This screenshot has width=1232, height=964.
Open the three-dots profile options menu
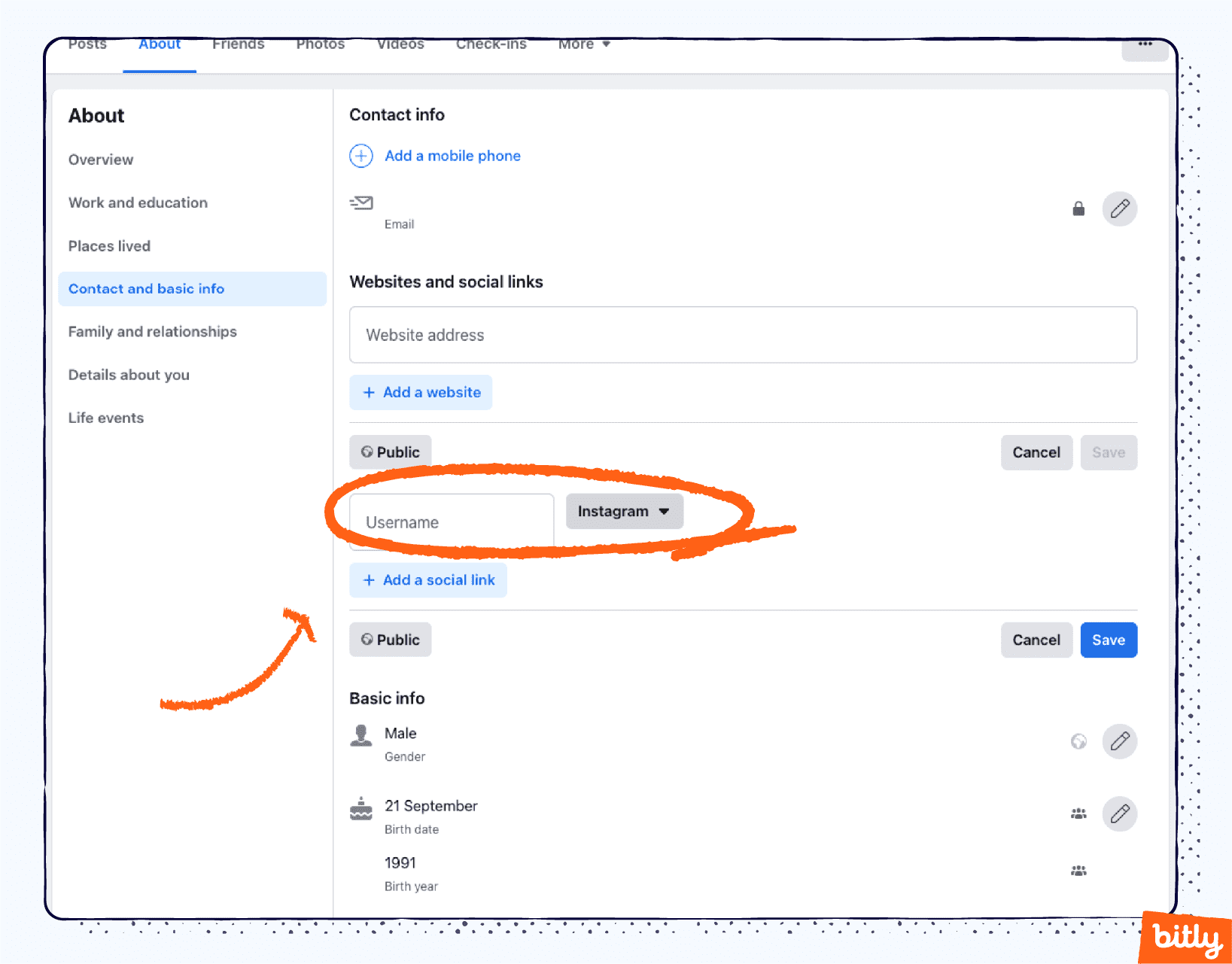click(1145, 47)
